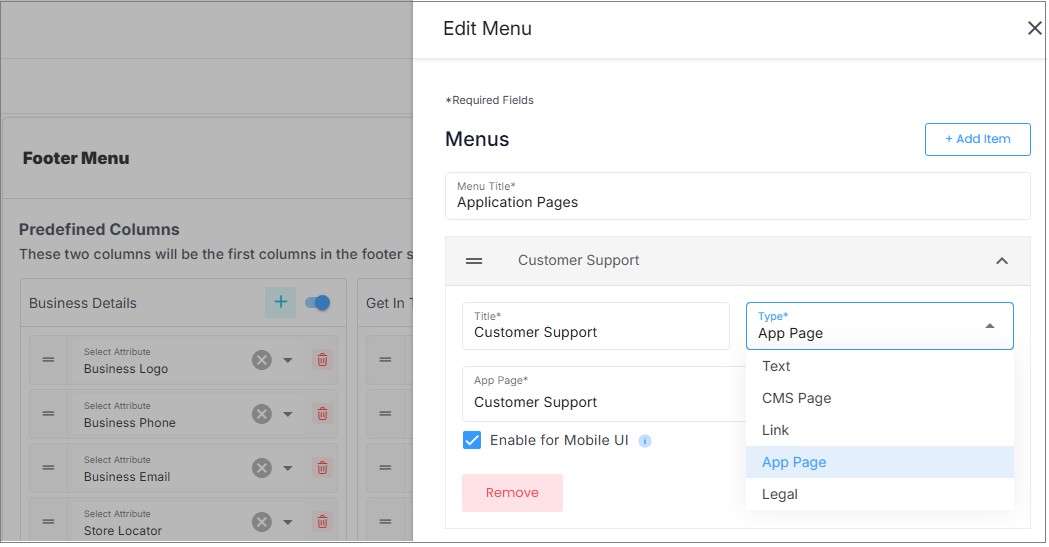The width and height of the screenshot is (1049, 547).
Task: Open the Business Logo attribute dropdown arrow
Action: [288, 360]
